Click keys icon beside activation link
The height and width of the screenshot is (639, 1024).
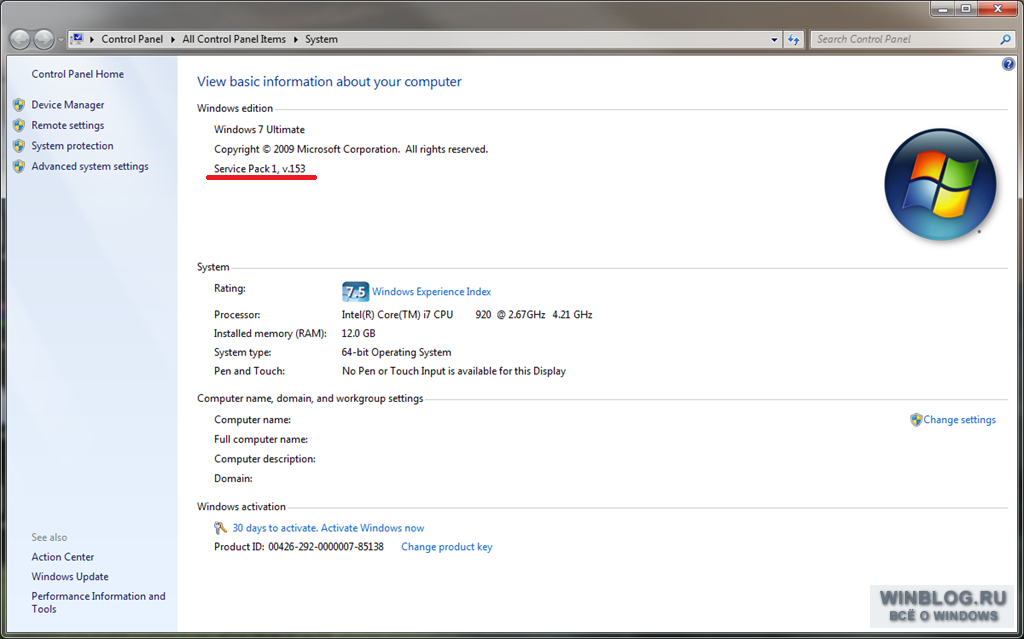220,527
